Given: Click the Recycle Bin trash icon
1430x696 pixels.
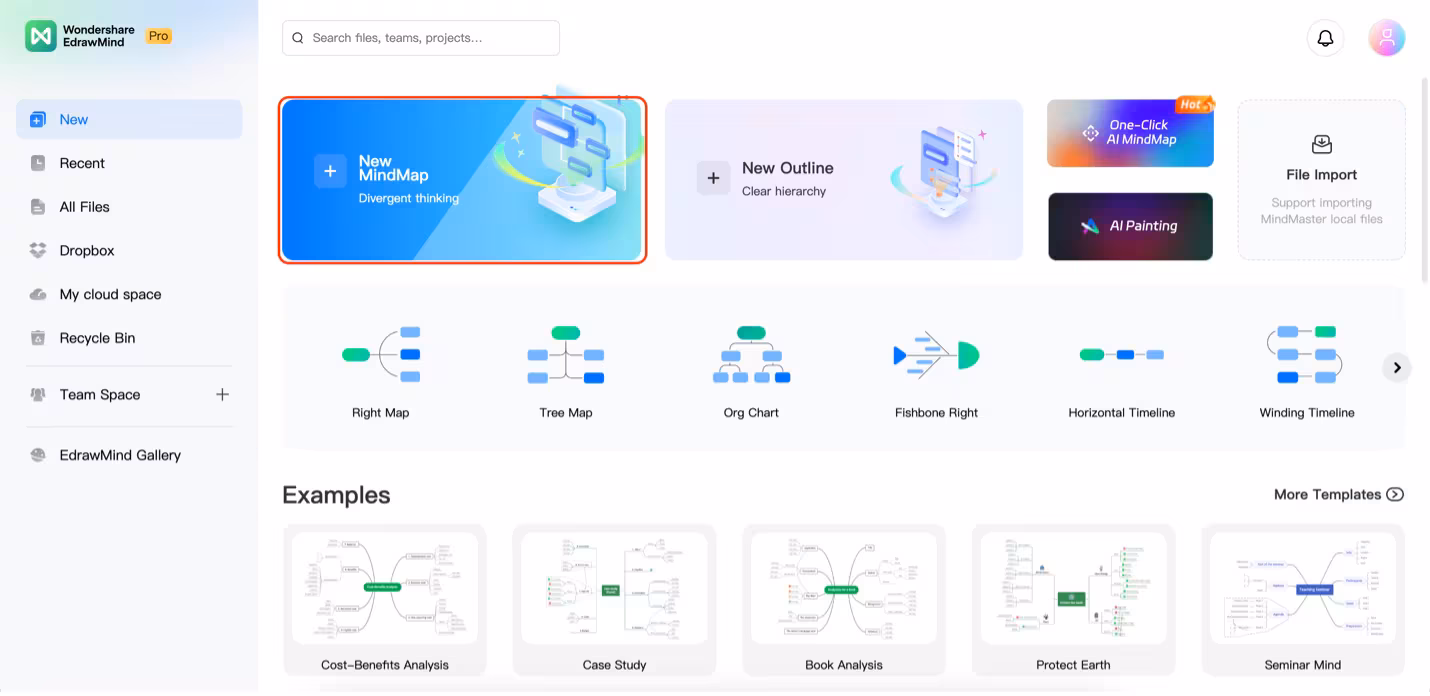Looking at the screenshot, I should 38,338.
